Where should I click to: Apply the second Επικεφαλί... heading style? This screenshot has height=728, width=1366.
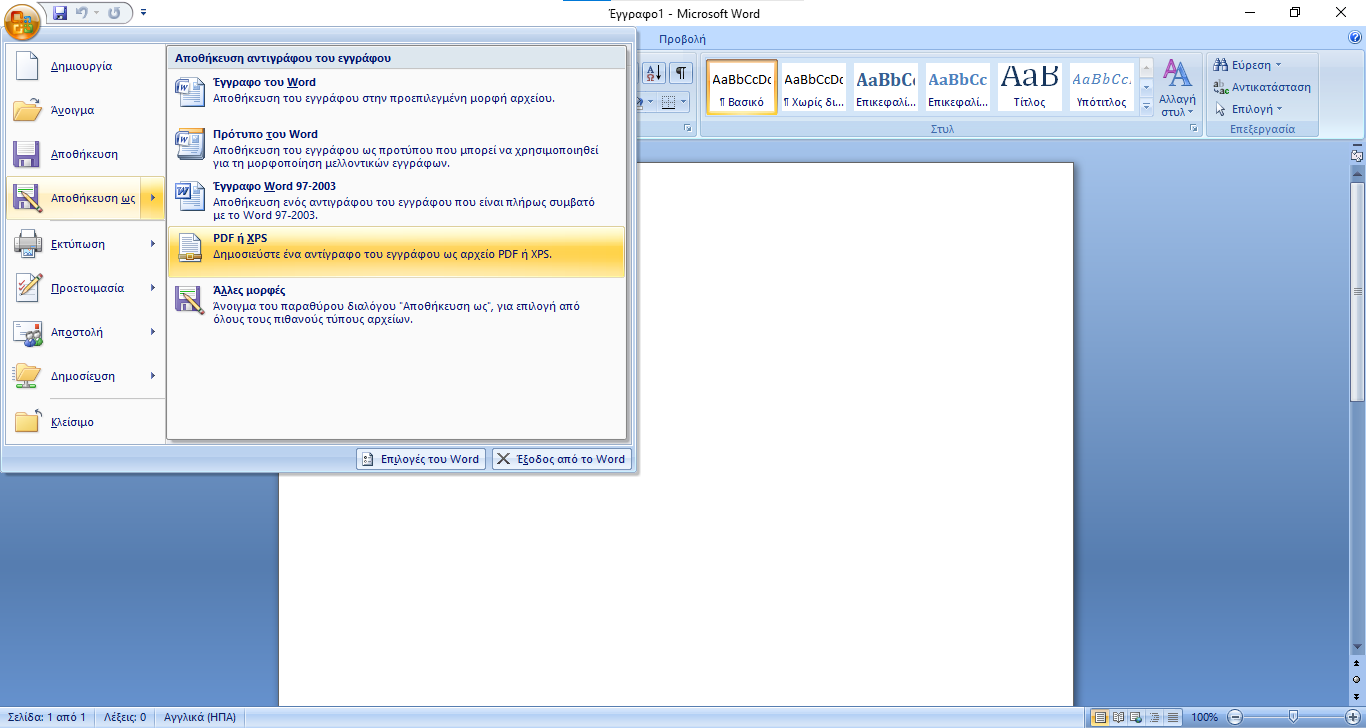pos(957,87)
